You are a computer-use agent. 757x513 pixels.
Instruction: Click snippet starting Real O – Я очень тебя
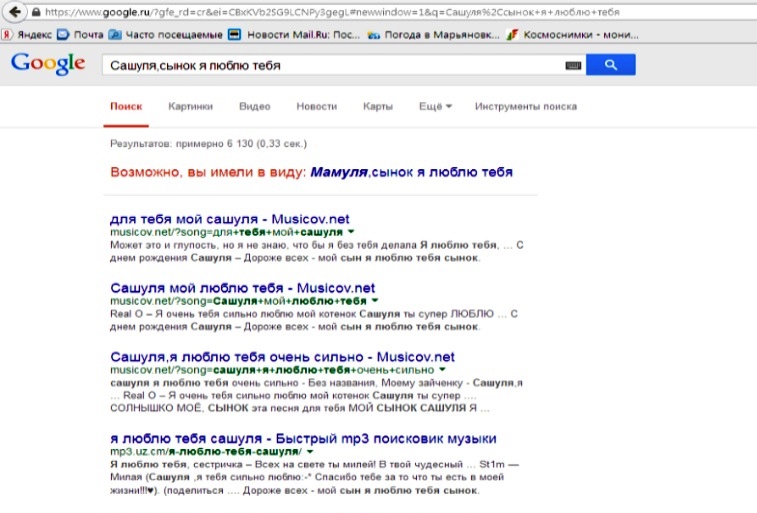314,320
